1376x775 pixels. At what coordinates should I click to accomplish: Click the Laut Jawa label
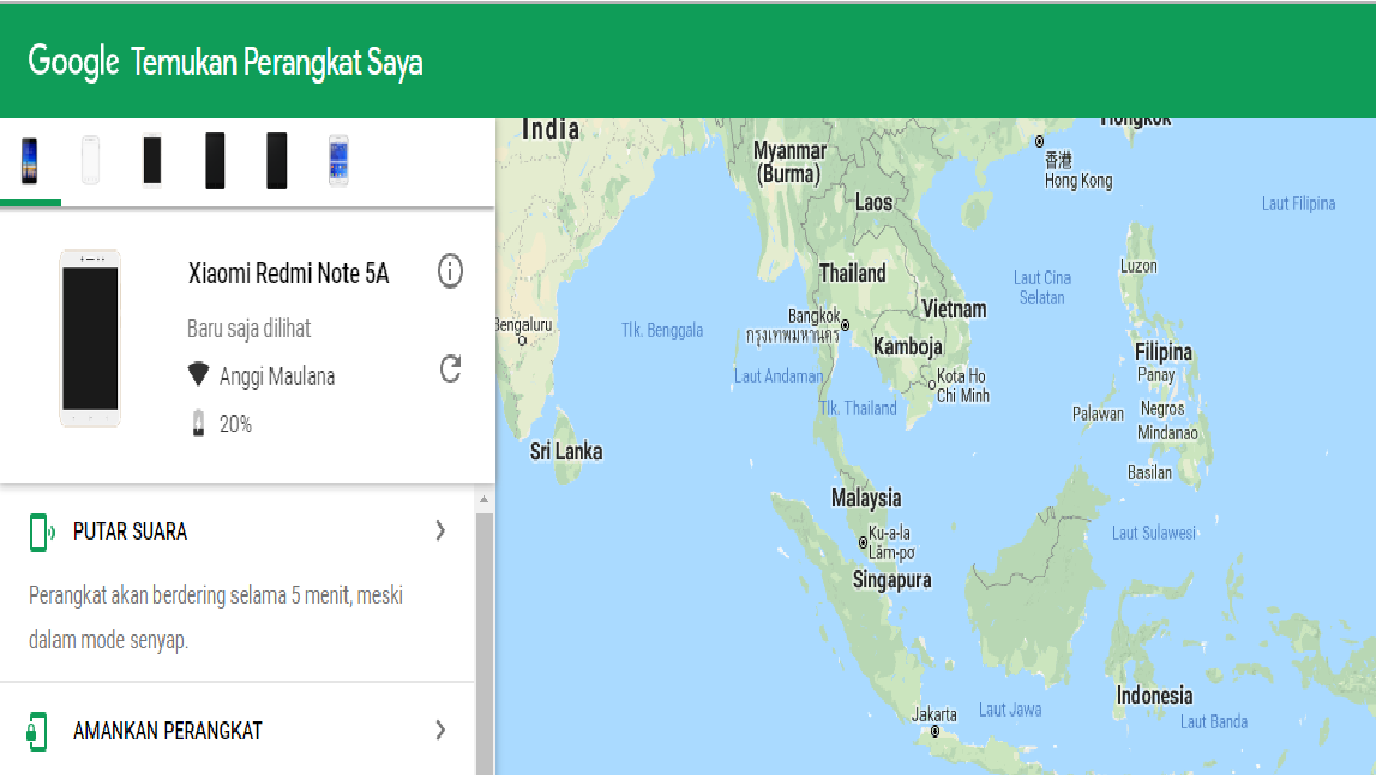[1010, 710]
